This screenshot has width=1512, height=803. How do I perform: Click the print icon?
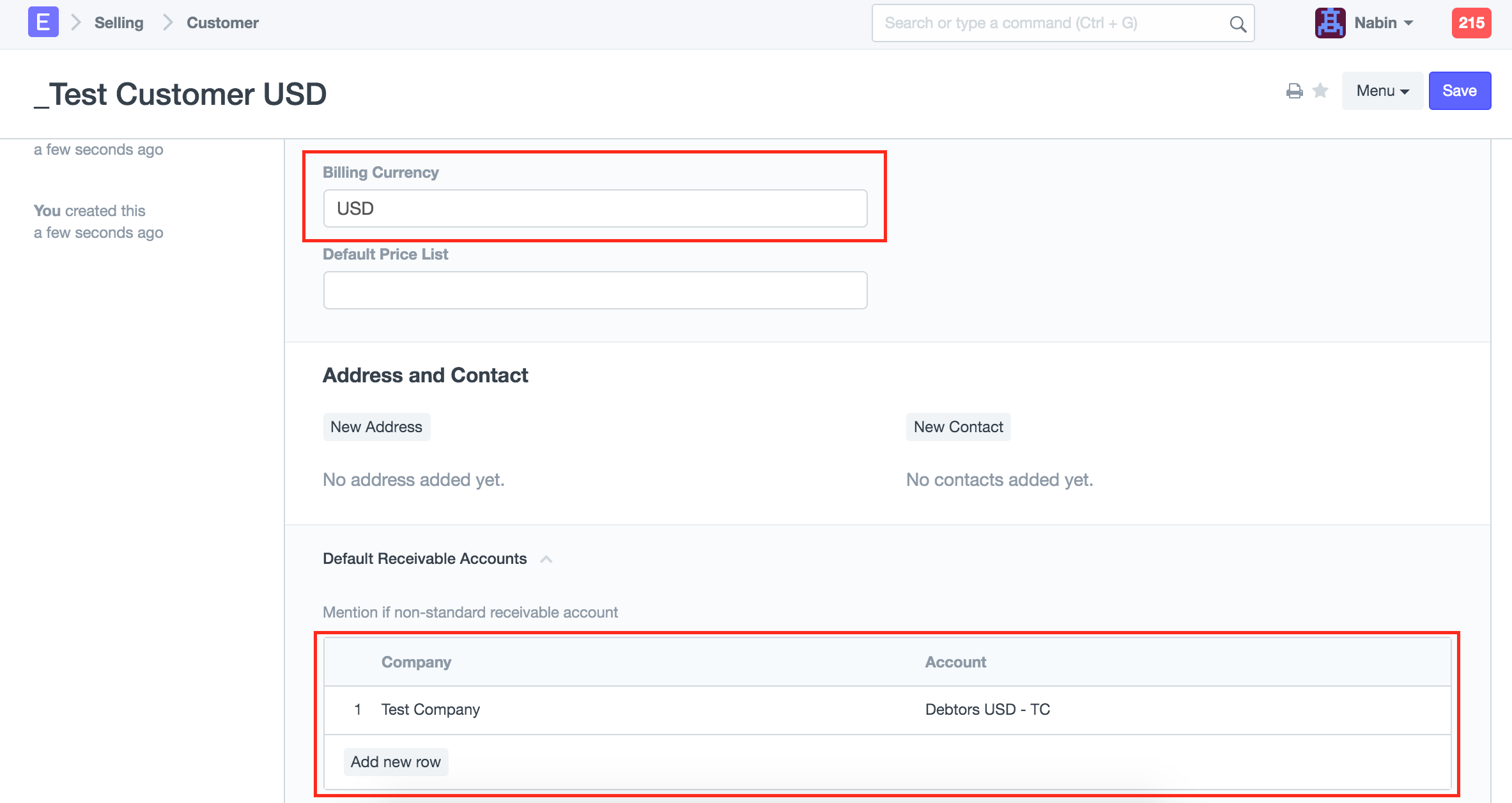1294,91
